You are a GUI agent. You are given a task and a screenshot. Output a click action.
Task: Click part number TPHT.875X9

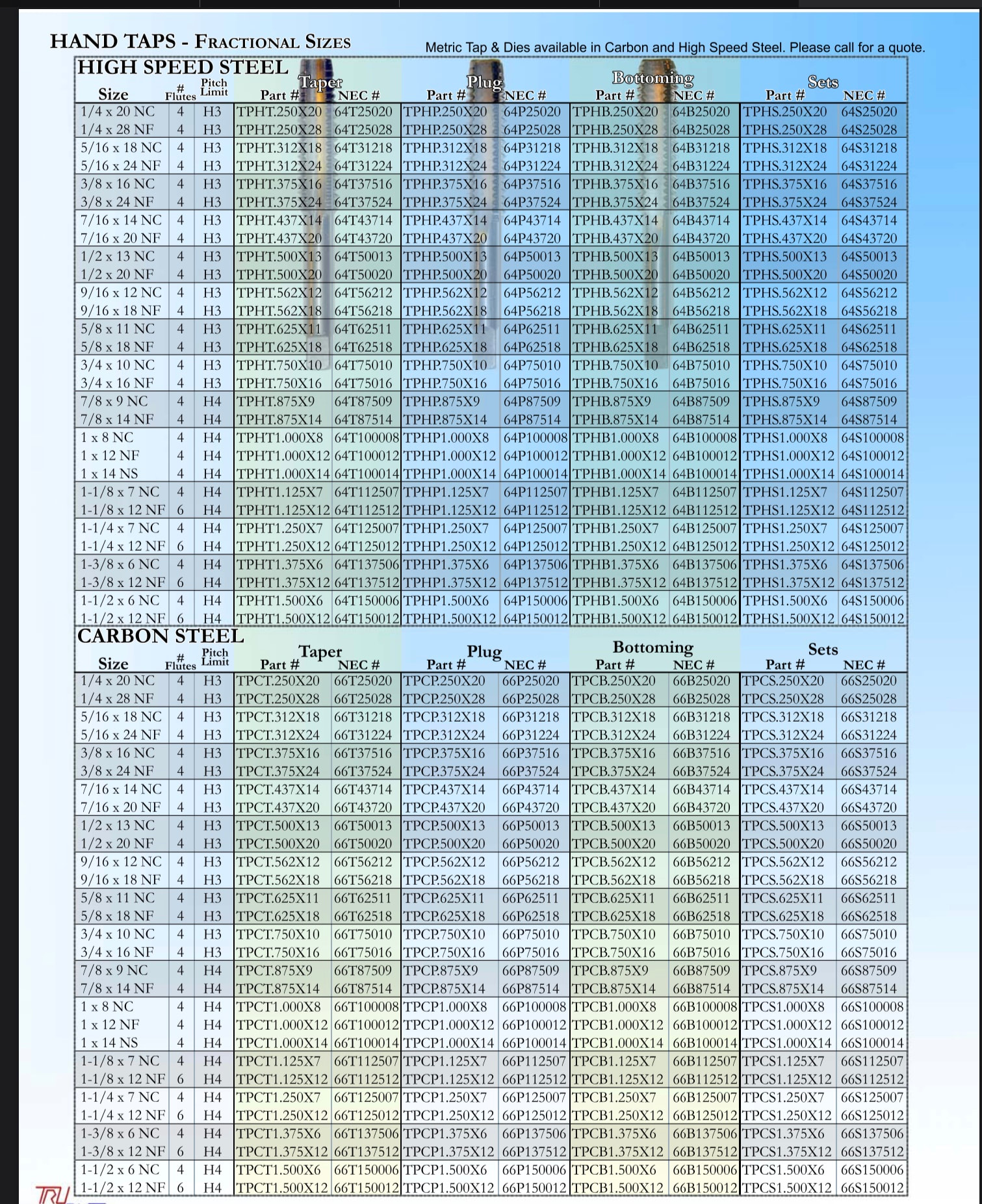276,402
